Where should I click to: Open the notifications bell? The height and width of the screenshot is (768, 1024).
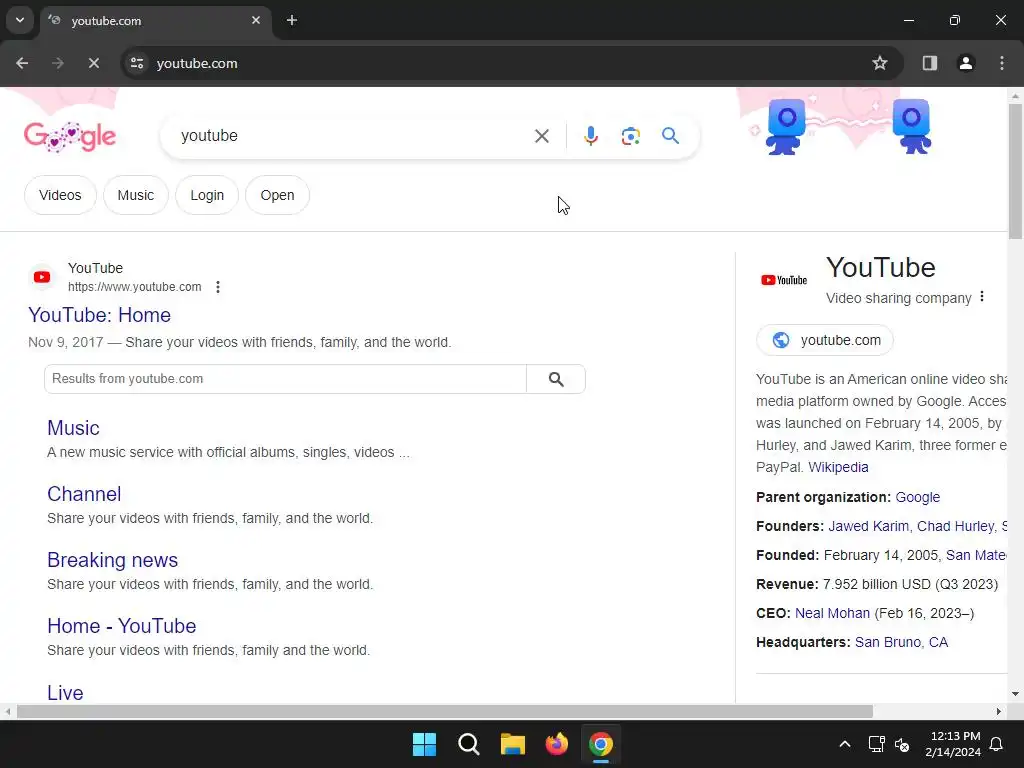(997, 744)
